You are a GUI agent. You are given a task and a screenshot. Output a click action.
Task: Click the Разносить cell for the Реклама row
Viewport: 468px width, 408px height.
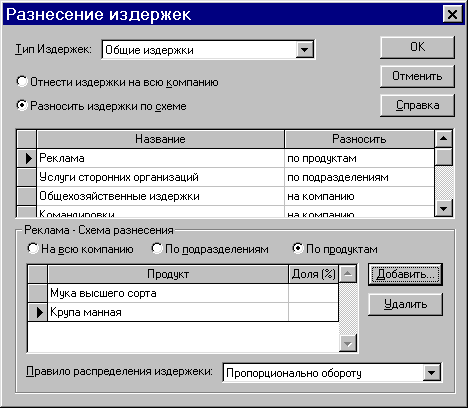[359, 158]
